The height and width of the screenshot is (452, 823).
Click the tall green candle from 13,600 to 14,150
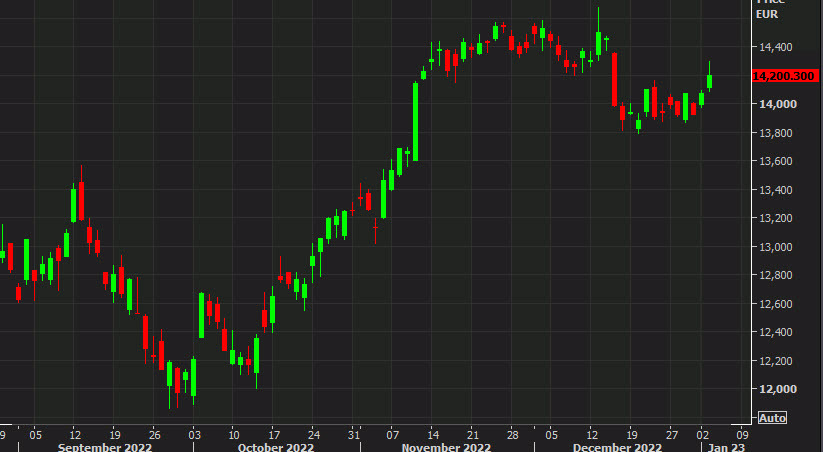[415, 121]
